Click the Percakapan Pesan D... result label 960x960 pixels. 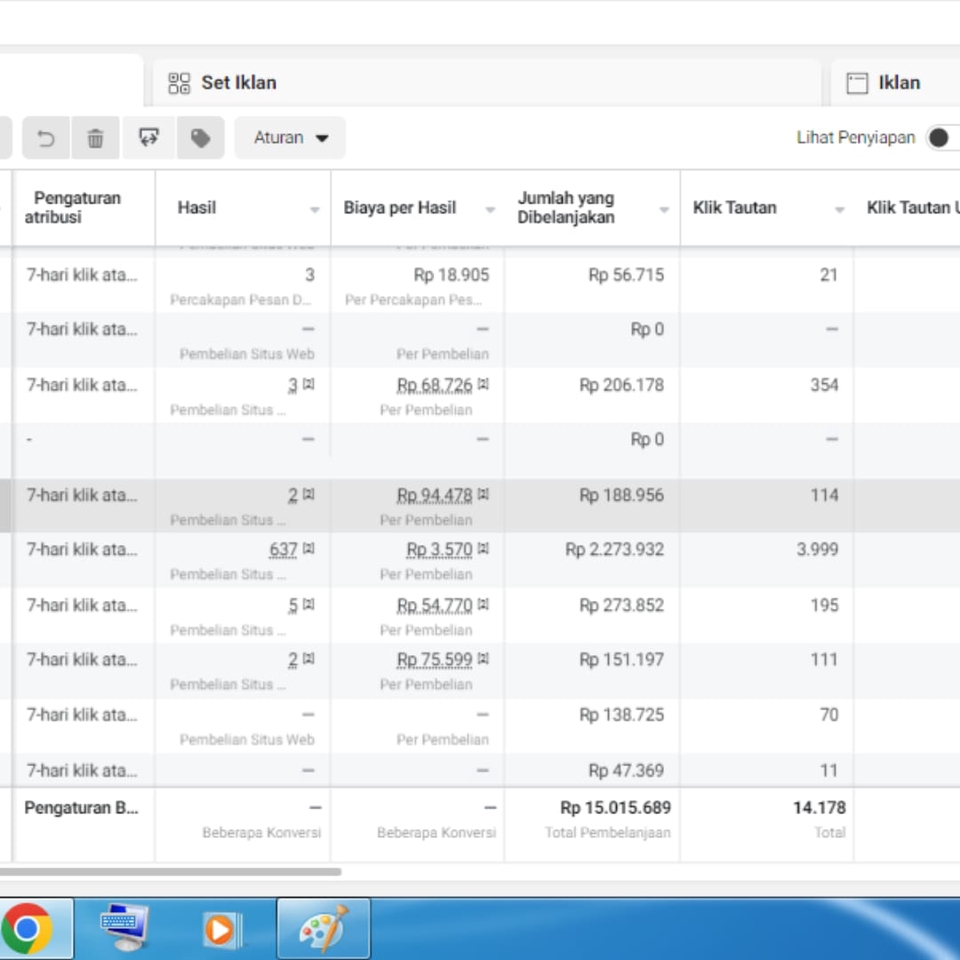point(241,300)
